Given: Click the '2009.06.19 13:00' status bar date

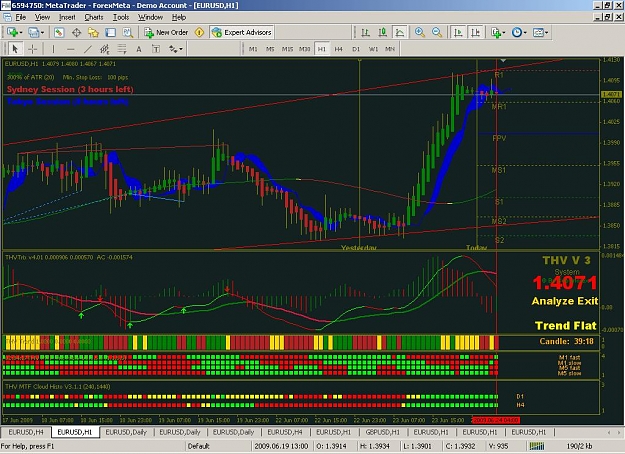Looking at the screenshot, I should tap(281, 446).
